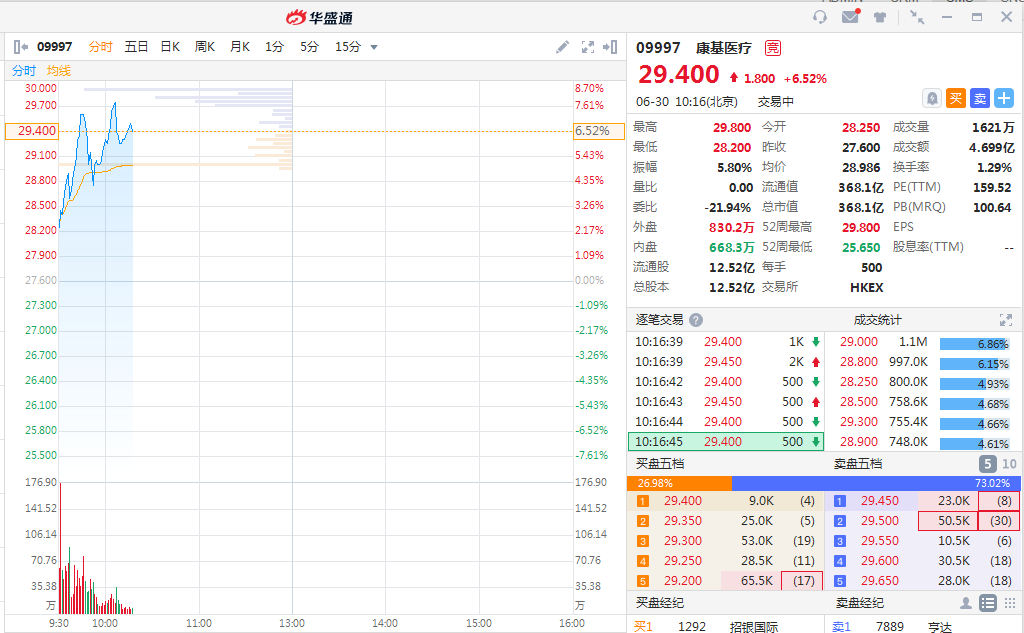Add stock to watchlist with plus icon
This screenshot has height=633, width=1024.
coord(1004,98)
